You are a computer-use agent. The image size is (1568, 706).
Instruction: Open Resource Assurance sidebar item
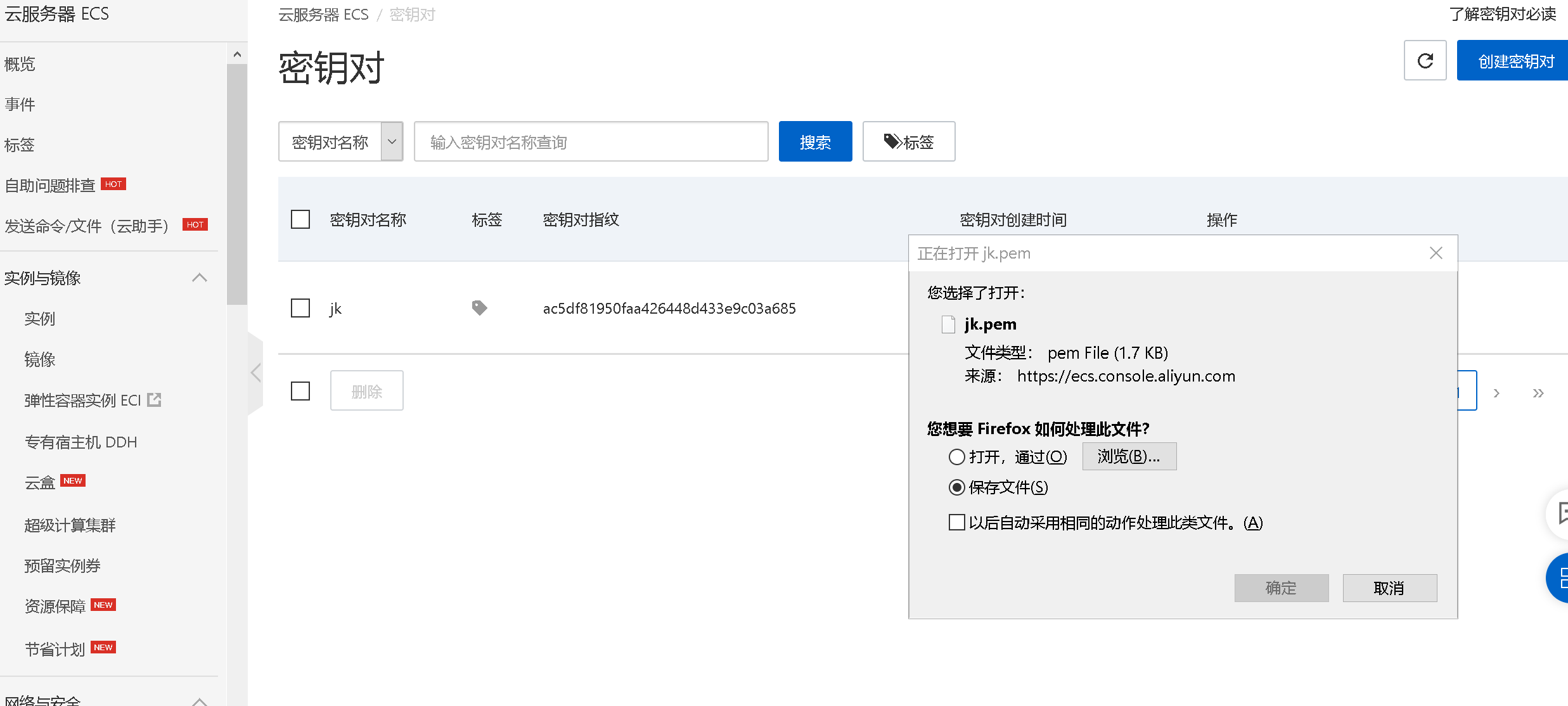pos(55,606)
